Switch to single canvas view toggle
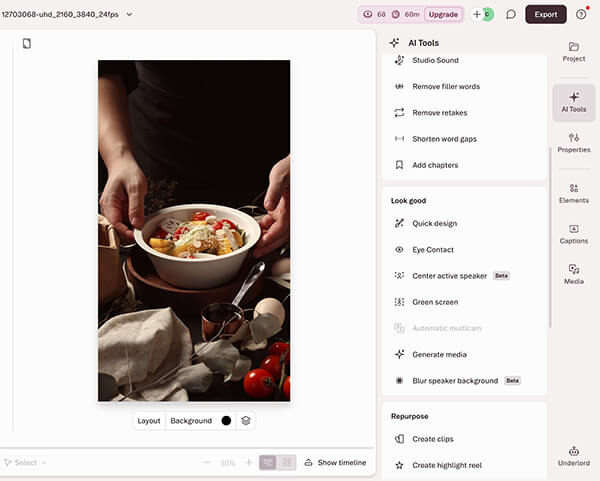The width and height of the screenshot is (600, 481). (268, 463)
